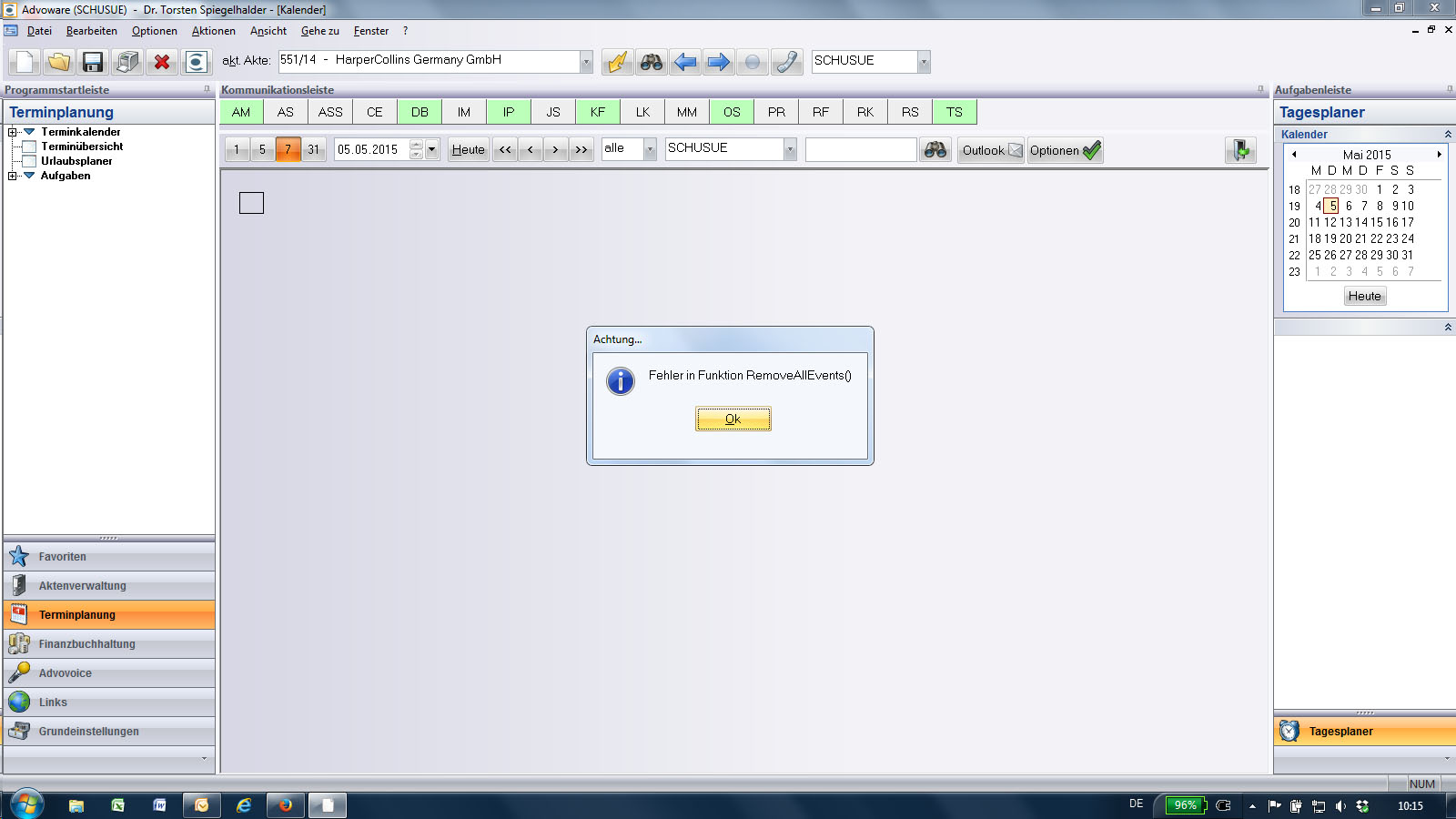Image resolution: width=1456 pixels, height=819 pixels.
Task: Open the Gehe zu menu
Action: (x=319, y=31)
